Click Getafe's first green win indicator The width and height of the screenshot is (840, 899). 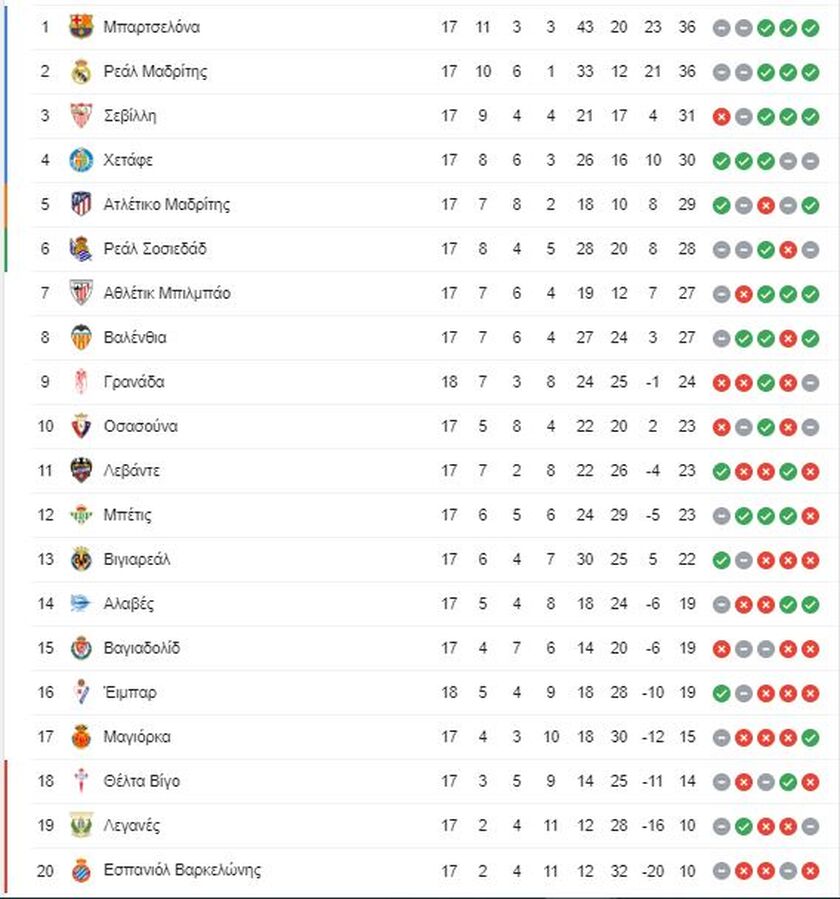(721, 161)
